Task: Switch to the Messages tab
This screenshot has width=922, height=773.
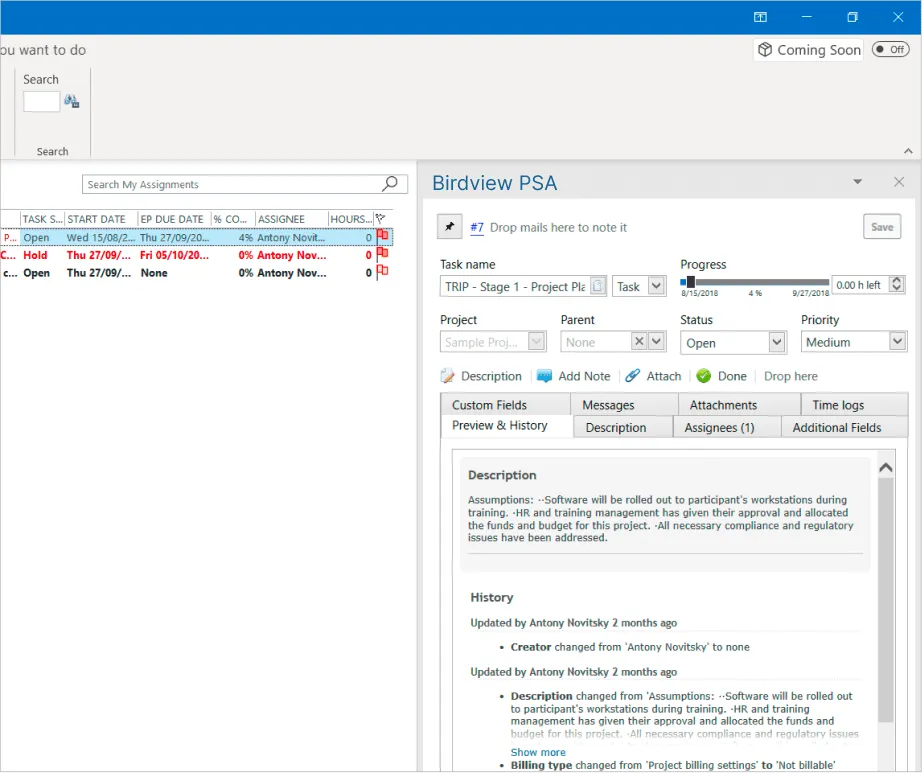Action: [624, 404]
